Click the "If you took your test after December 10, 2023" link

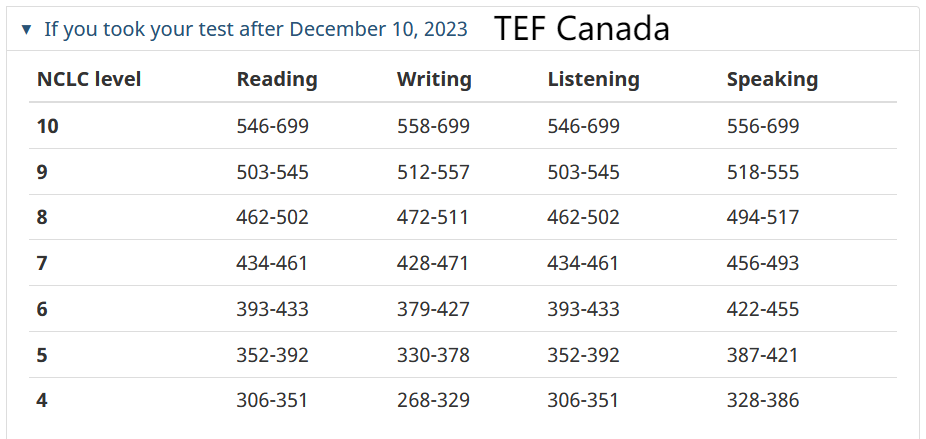coord(256,29)
